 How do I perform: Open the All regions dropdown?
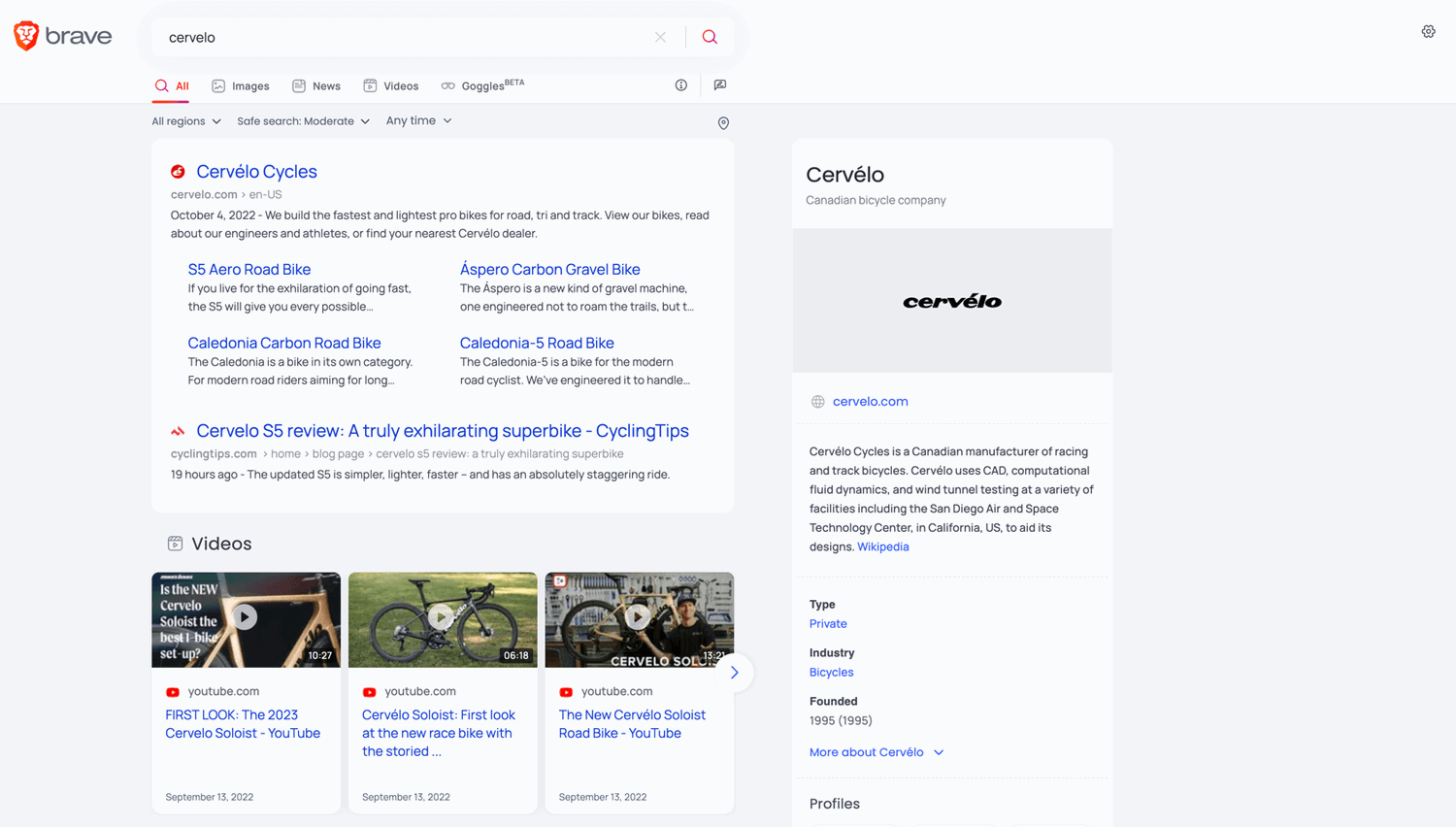[186, 121]
